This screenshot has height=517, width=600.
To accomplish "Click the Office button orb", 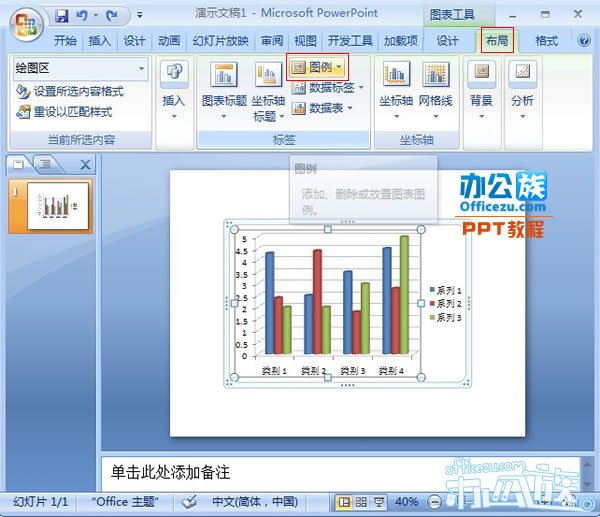I will [26, 24].
